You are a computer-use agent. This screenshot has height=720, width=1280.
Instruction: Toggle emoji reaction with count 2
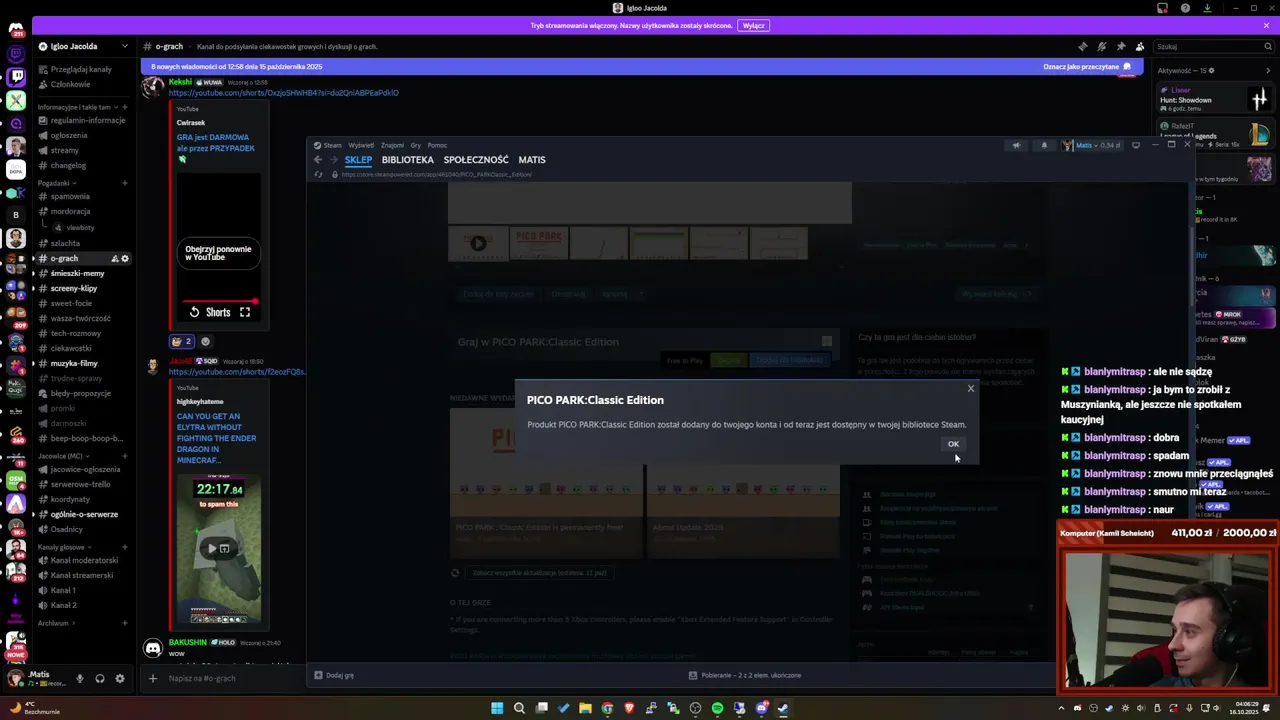click(182, 341)
